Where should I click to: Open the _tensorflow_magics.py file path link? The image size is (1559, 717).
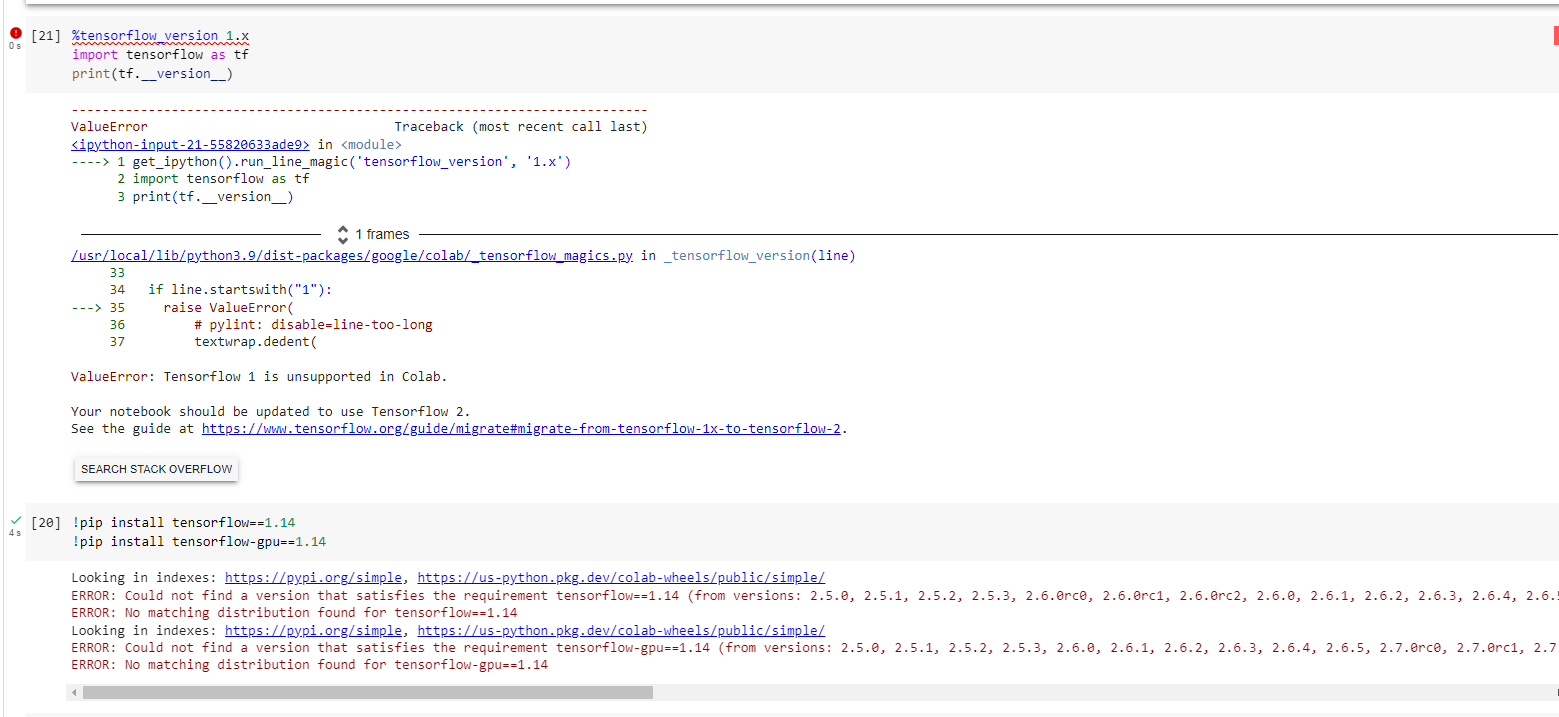coord(352,255)
